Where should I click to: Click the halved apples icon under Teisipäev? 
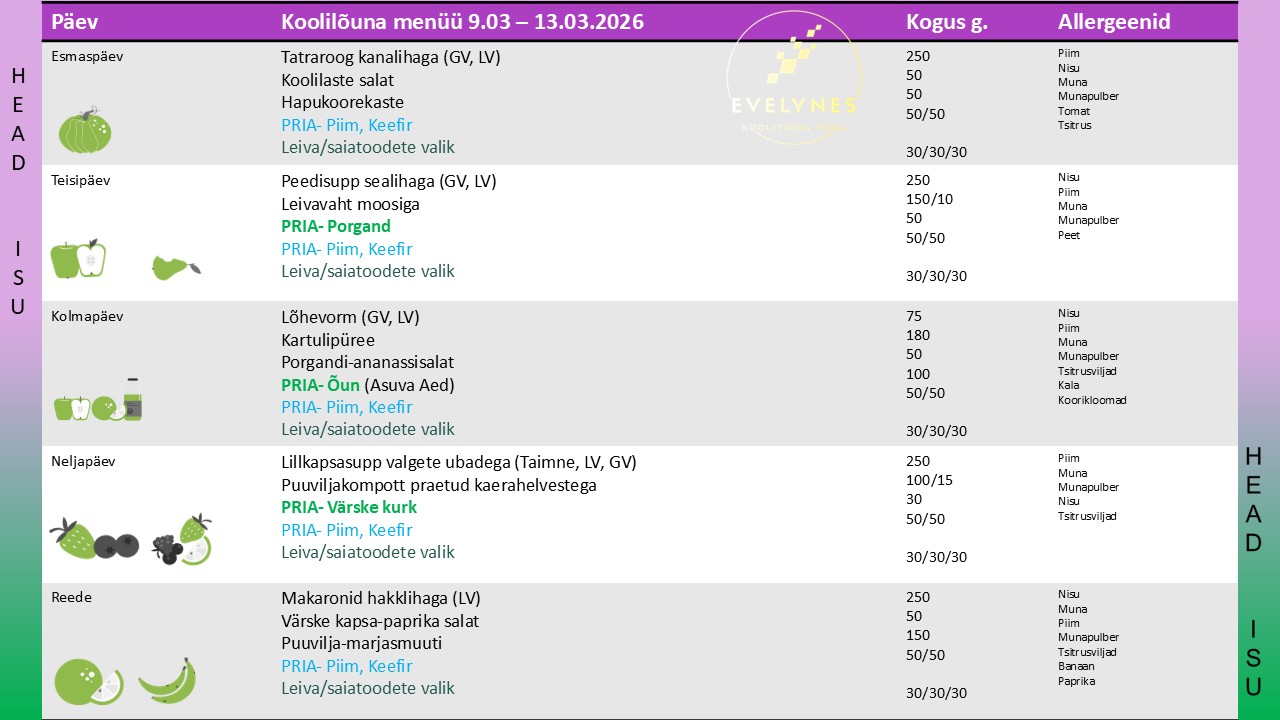pyautogui.click(x=78, y=259)
